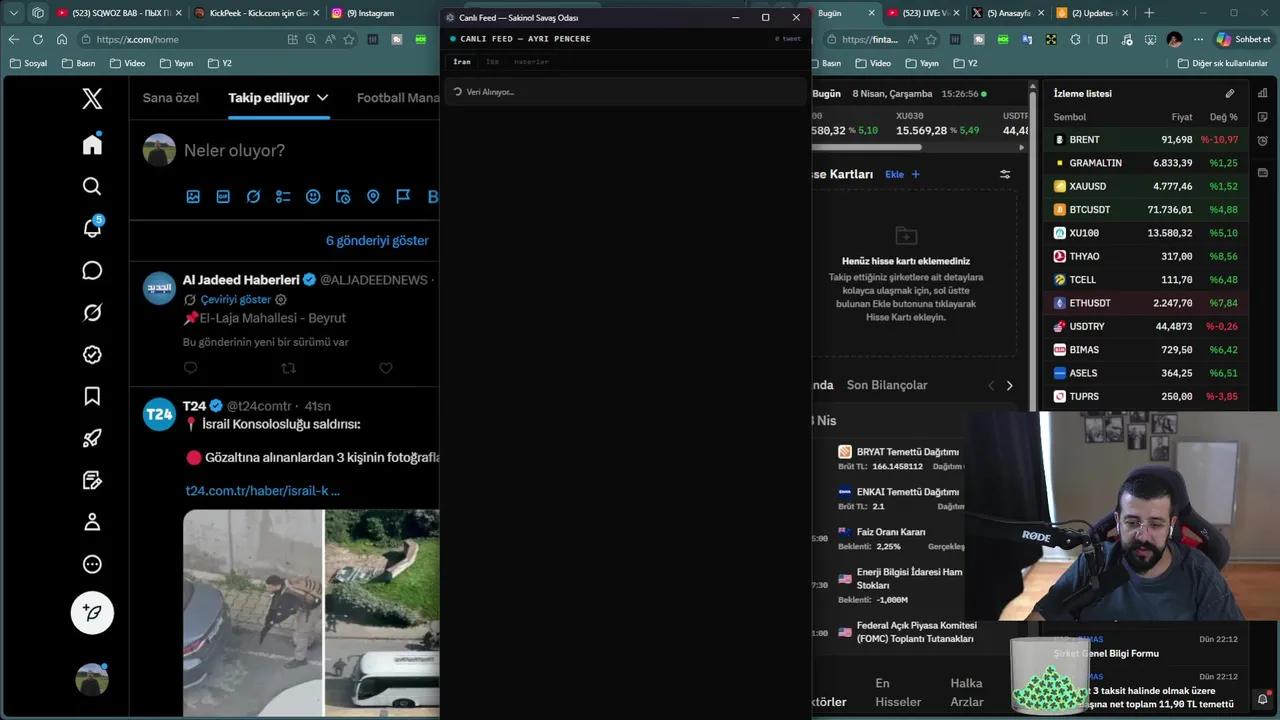Switch to the Halka Arzlar tab
Screen dimensions: 1280x720
(966, 692)
